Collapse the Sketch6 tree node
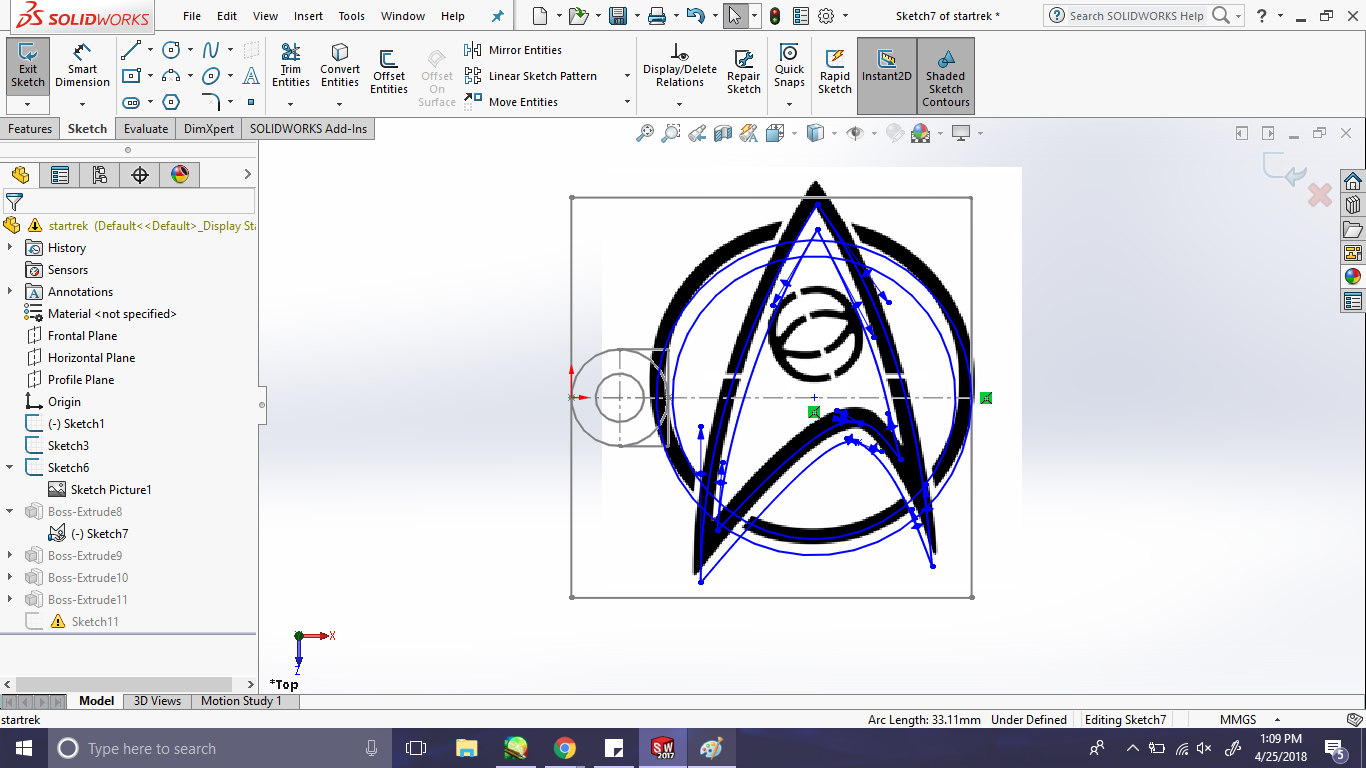The width and height of the screenshot is (1366, 768). click(x=10, y=468)
